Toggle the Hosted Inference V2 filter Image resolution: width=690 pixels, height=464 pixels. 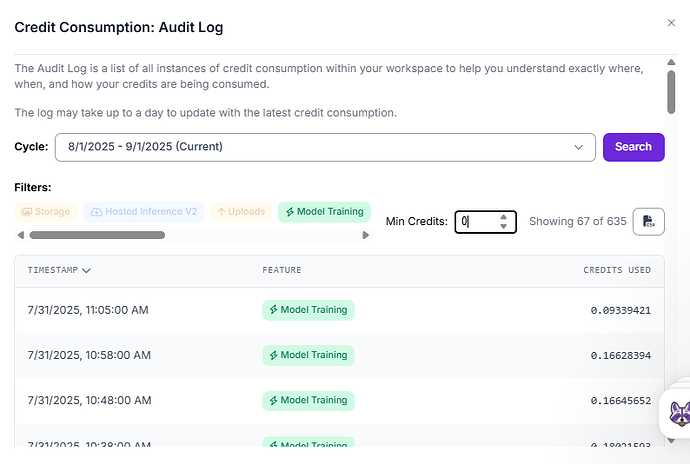click(x=143, y=212)
